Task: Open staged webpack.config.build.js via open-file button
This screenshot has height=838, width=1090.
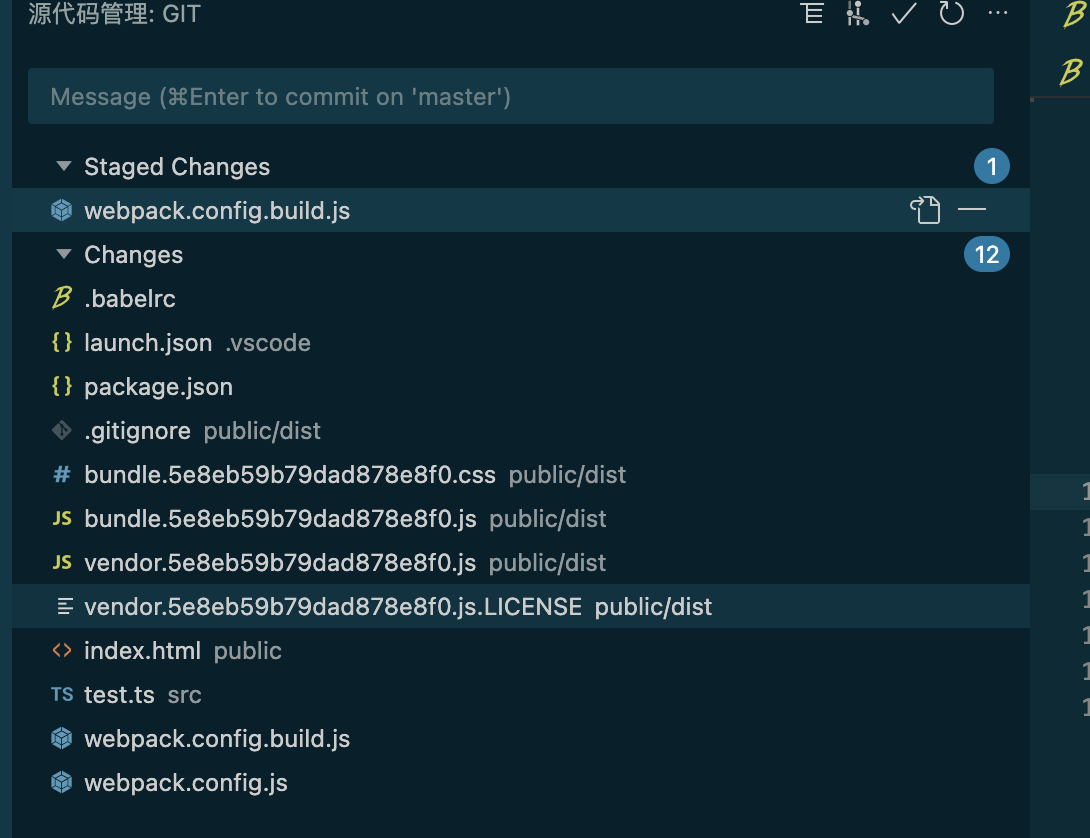Action: [x=926, y=210]
